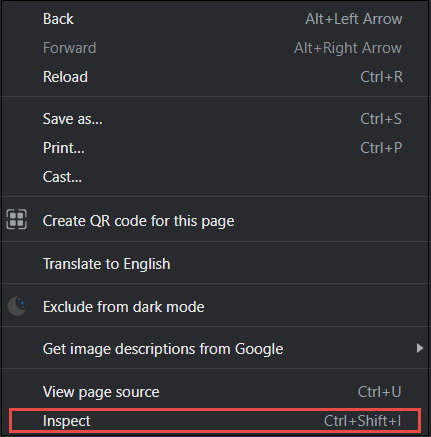Image resolution: width=431 pixels, height=437 pixels.
Task: Reload the page from the menu
Action: [215, 77]
